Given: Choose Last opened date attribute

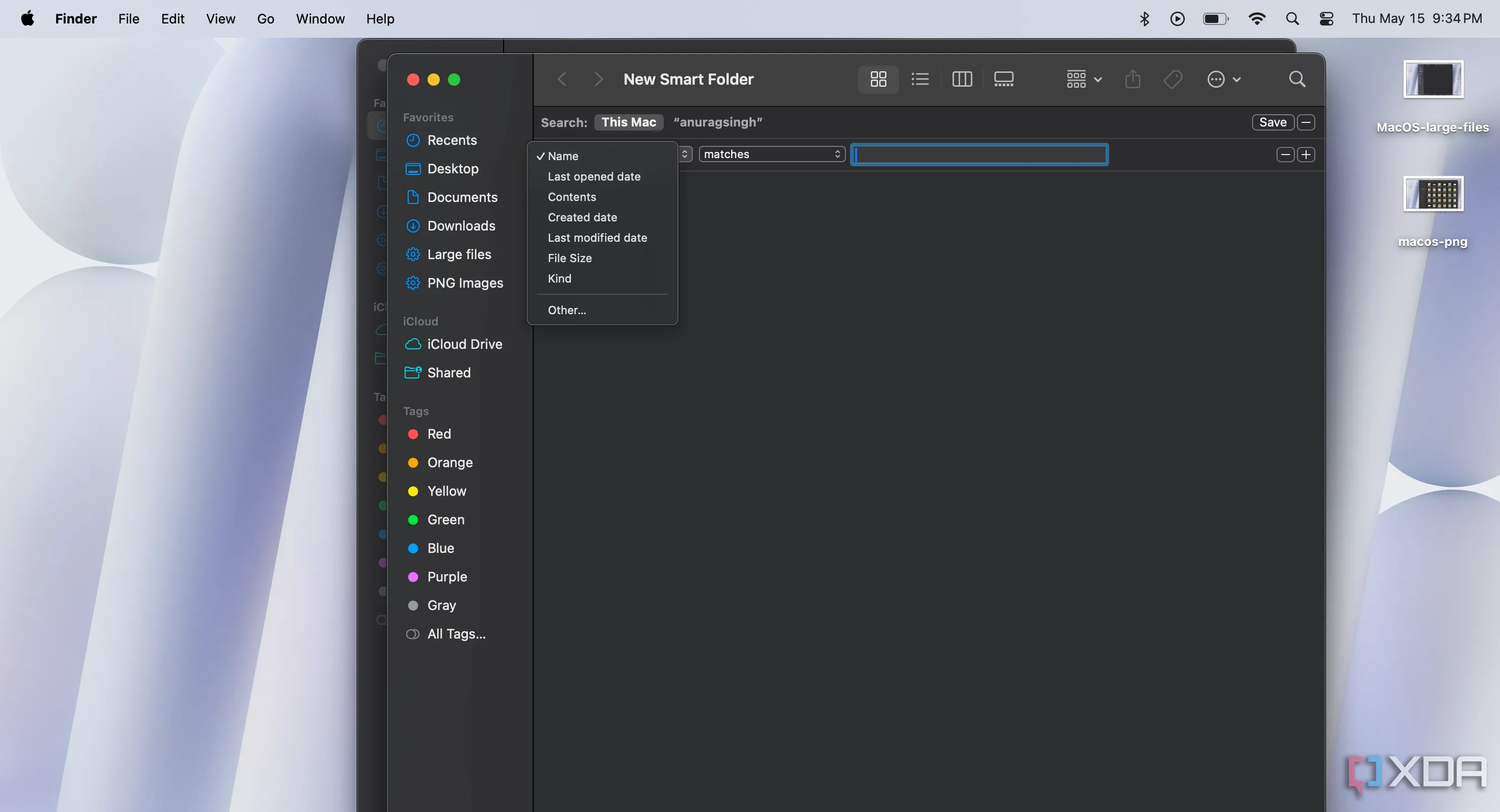Looking at the screenshot, I should point(602,176).
